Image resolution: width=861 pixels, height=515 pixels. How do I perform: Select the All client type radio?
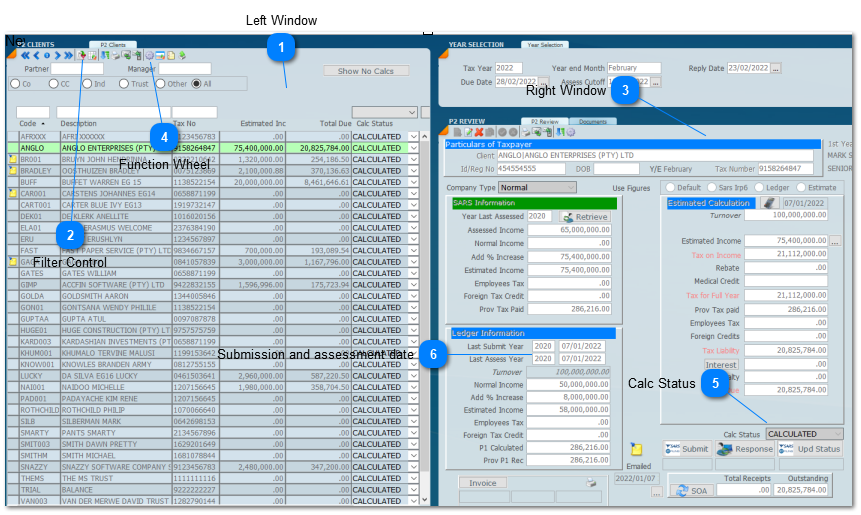[196, 84]
